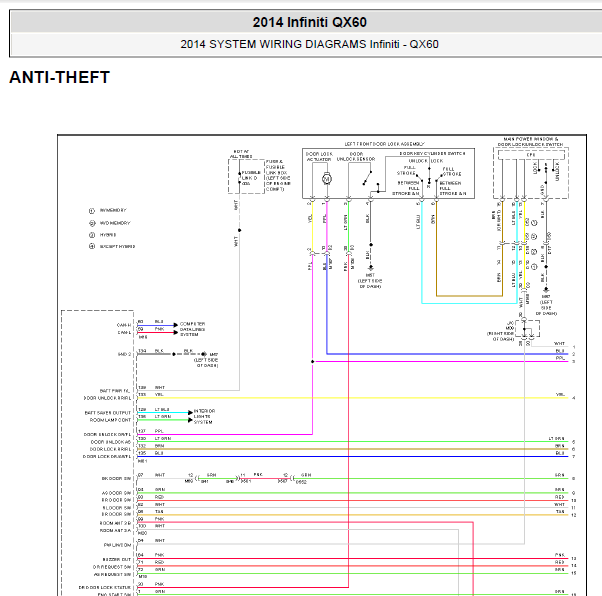Click the "HOT AT ALL TIMES" label

(x=241, y=154)
